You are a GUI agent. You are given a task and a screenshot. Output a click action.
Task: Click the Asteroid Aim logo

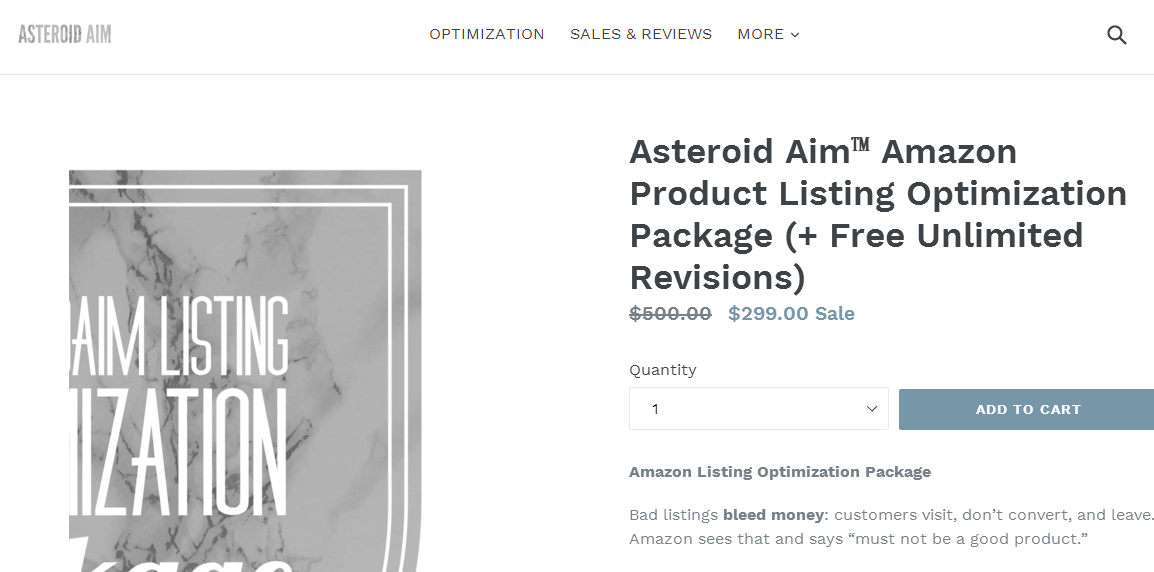pos(65,34)
